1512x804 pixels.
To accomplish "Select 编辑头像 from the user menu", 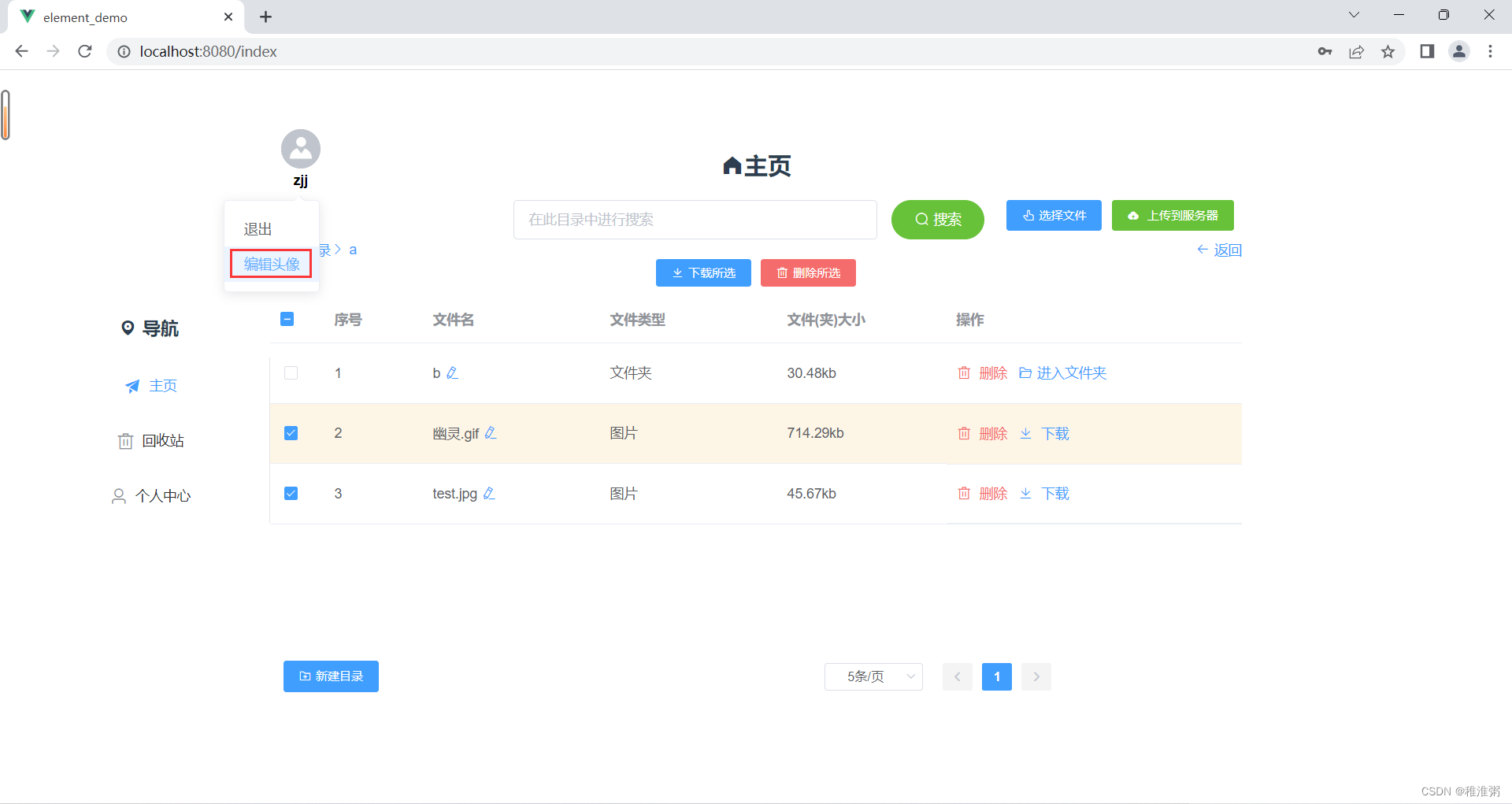I will click(x=270, y=264).
